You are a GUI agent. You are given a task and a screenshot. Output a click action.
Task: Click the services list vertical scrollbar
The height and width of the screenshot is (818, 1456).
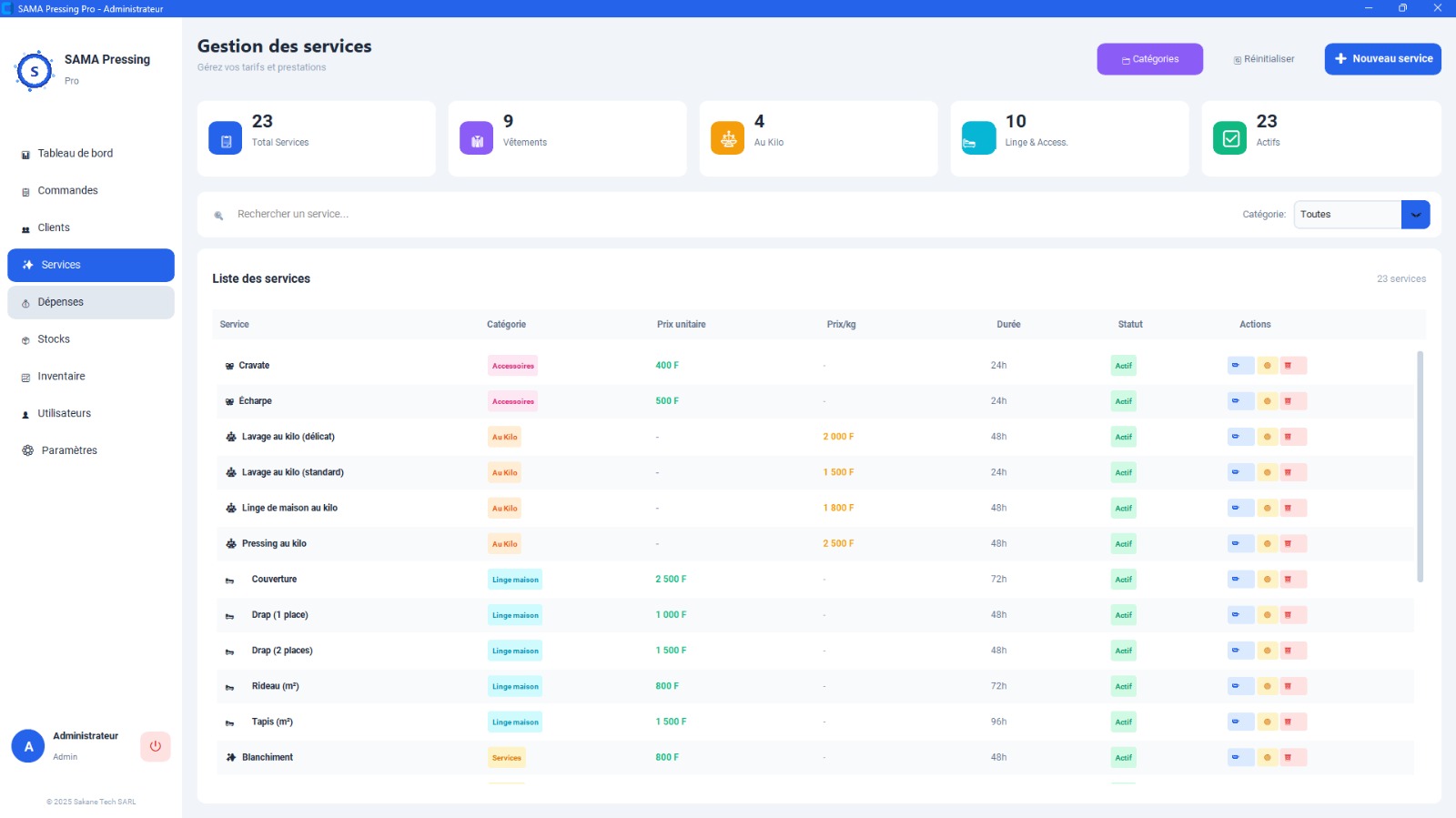click(1421, 467)
